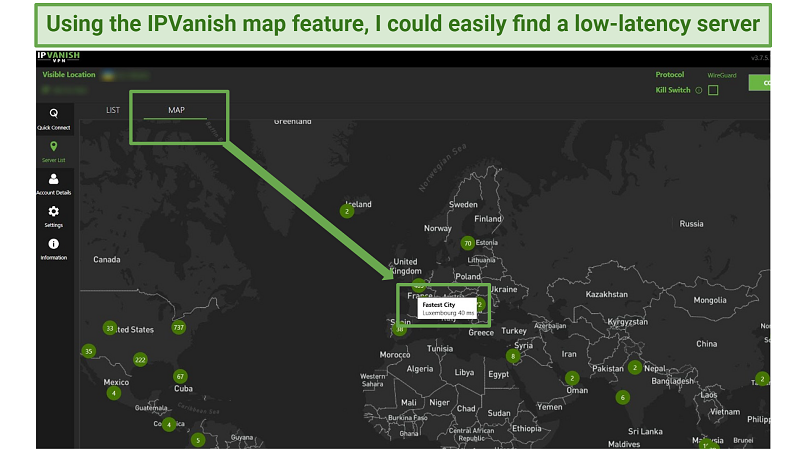Select the US server marker 33
Screen dimensions: 806x453
[109, 328]
